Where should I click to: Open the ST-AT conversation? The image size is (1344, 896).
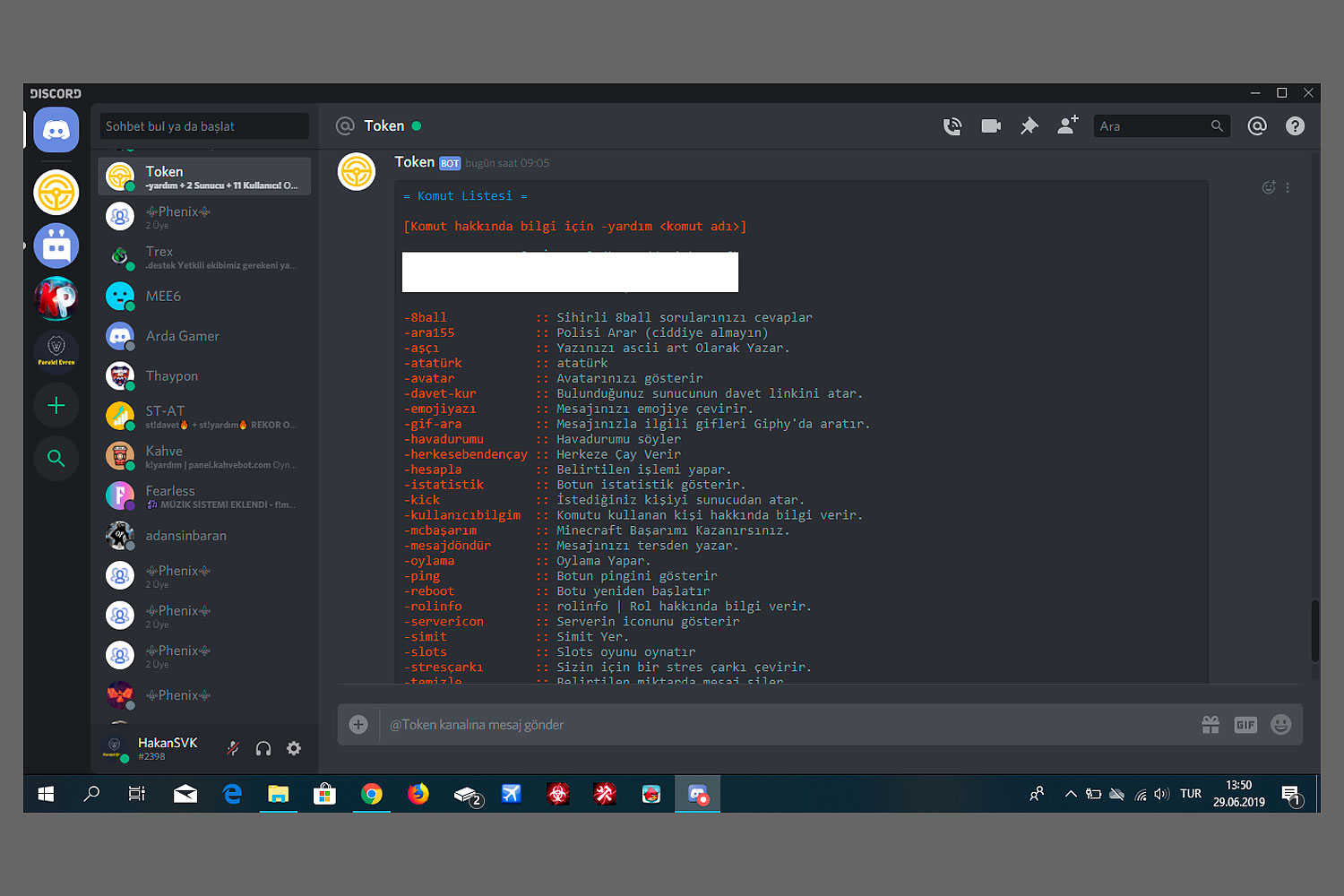click(x=204, y=417)
